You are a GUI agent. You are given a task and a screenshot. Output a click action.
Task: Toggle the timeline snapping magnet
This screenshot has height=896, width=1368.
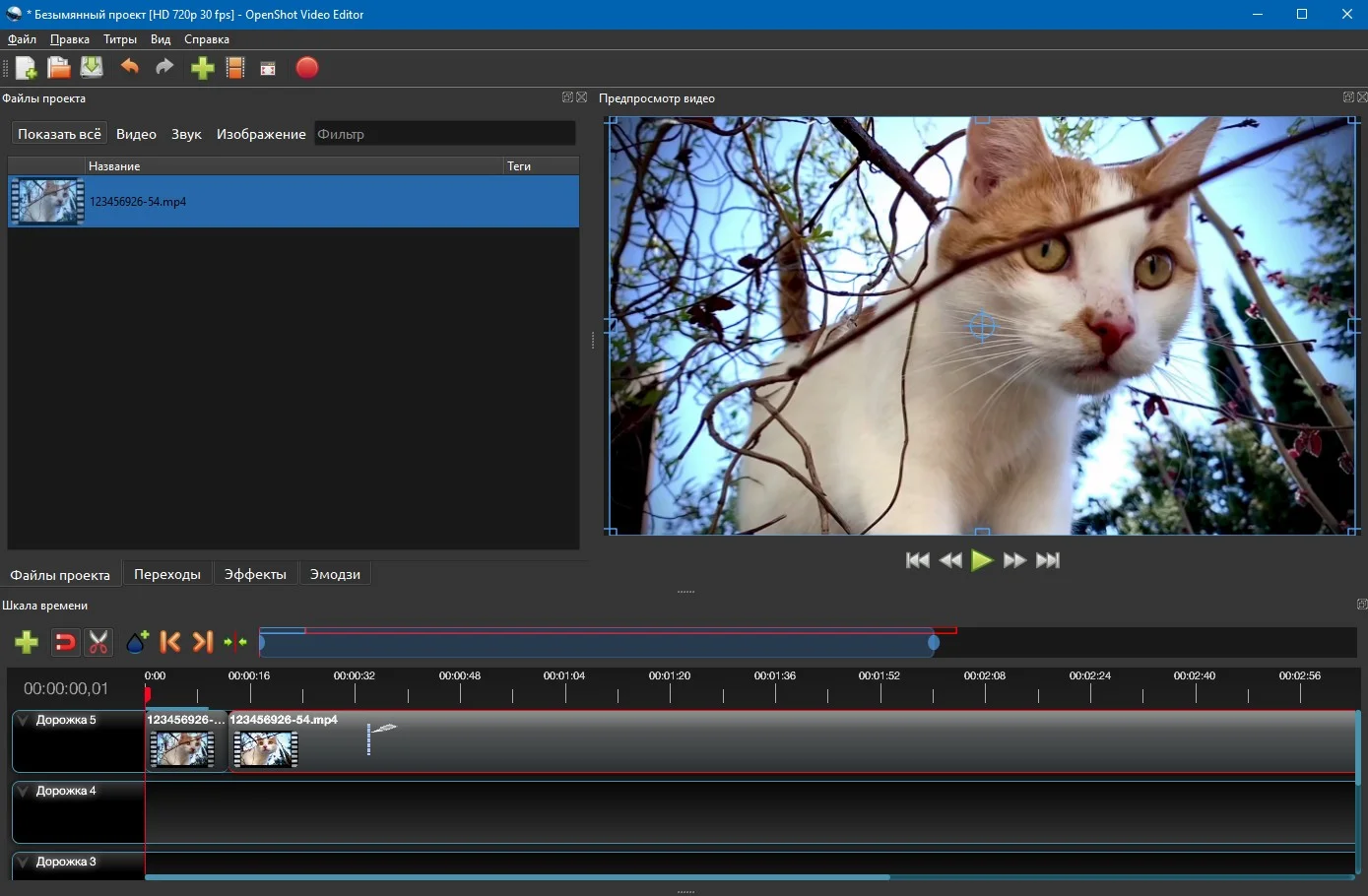[65, 642]
